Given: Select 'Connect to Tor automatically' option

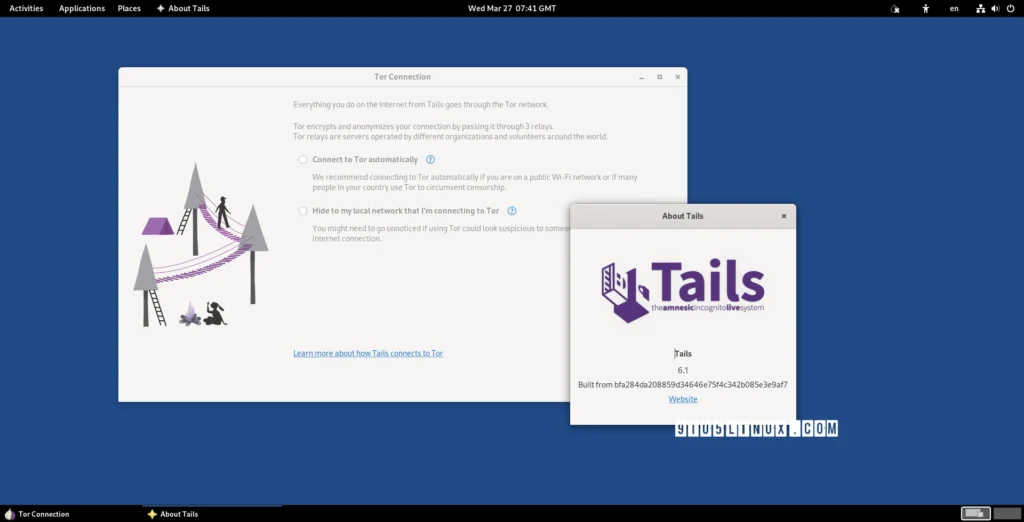Looking at the screenshot, I should coord(303,159).
